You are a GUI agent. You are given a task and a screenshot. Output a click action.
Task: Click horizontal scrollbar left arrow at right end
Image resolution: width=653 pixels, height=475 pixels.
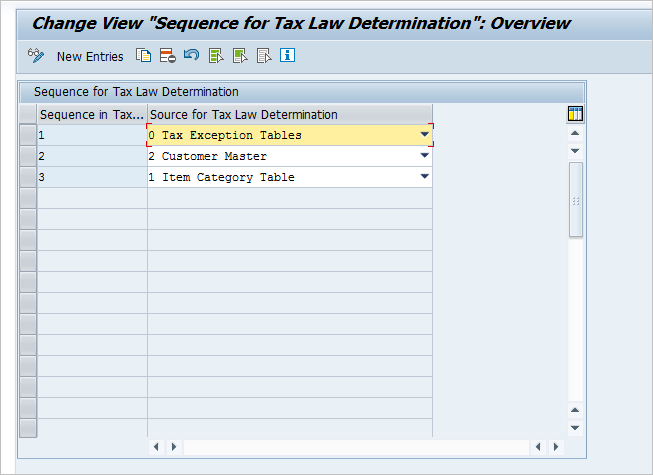[538, 447]
